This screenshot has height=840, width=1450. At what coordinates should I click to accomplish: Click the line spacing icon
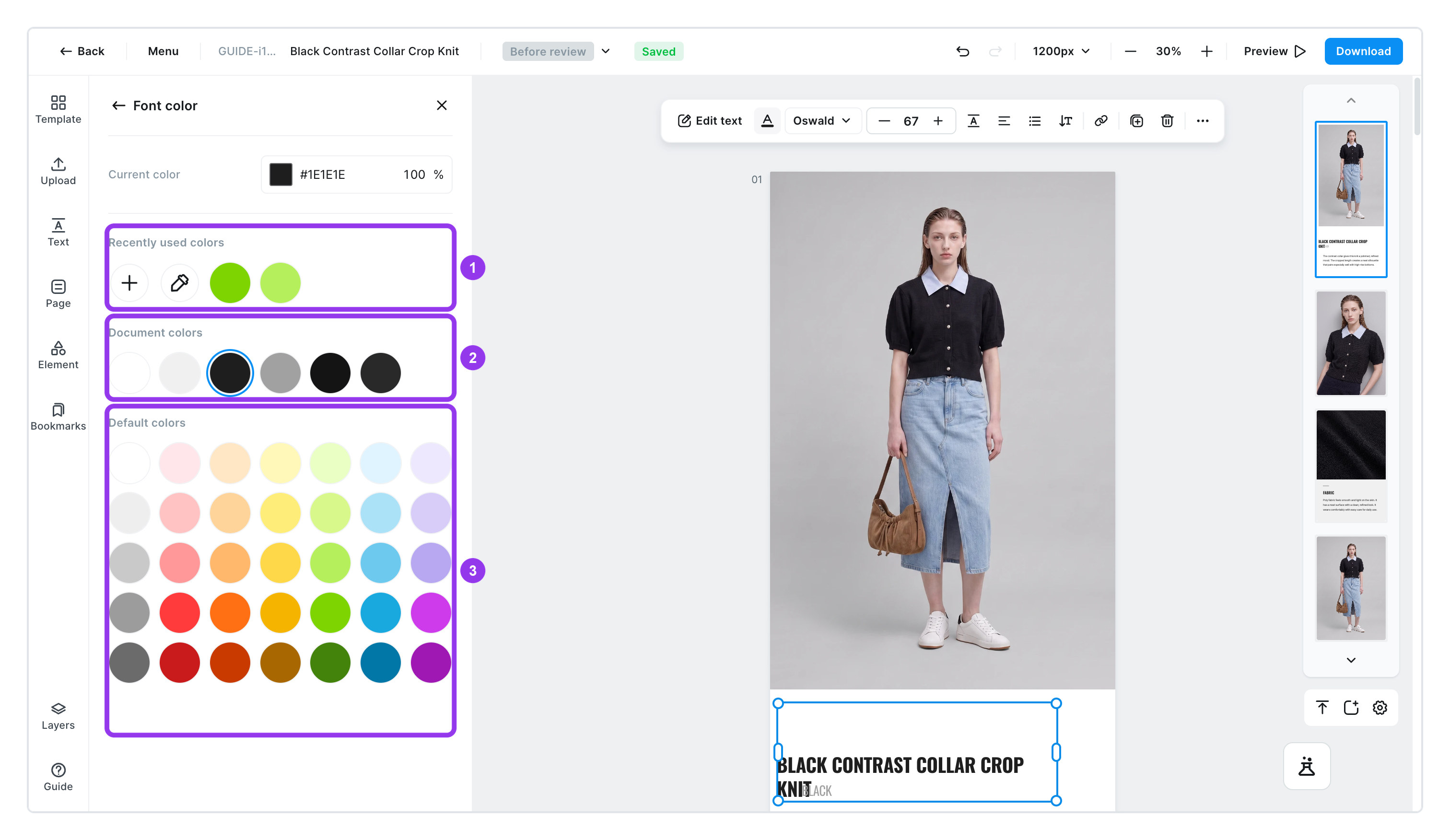[x=1065, y=121]
